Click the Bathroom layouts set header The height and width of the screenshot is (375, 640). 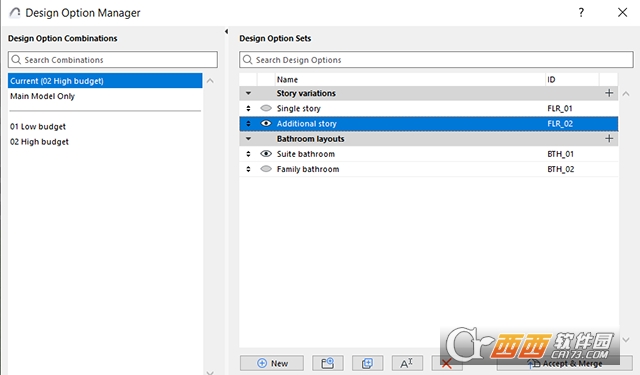pos(429,139)
